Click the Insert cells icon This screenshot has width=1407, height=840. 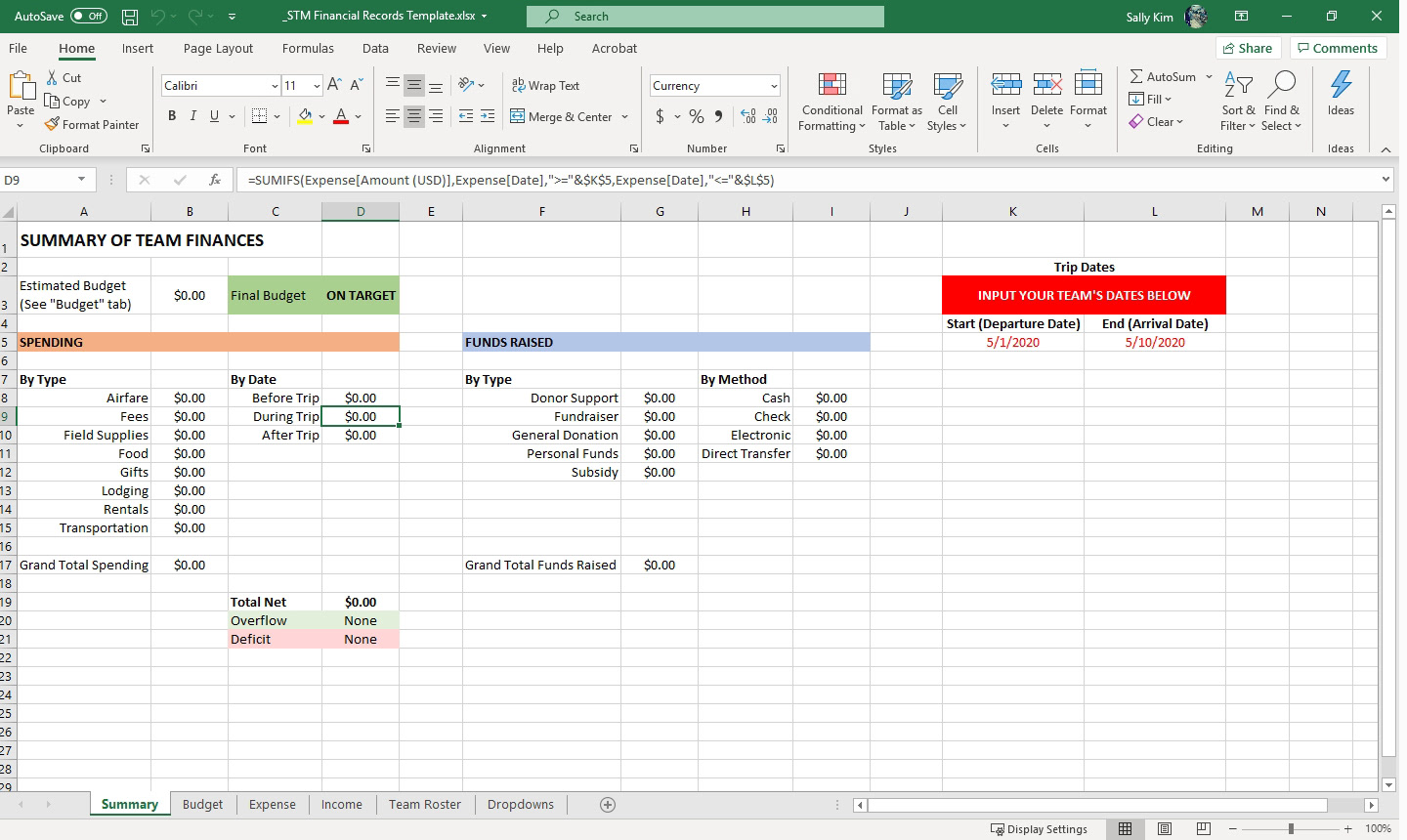[x=1005, y=85]
